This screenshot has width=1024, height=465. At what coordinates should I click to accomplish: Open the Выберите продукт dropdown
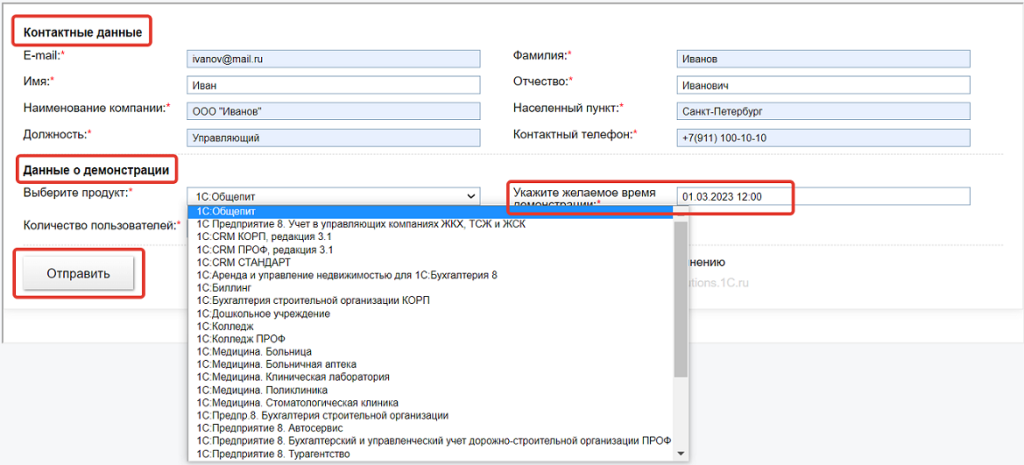(x=333, y=197)
